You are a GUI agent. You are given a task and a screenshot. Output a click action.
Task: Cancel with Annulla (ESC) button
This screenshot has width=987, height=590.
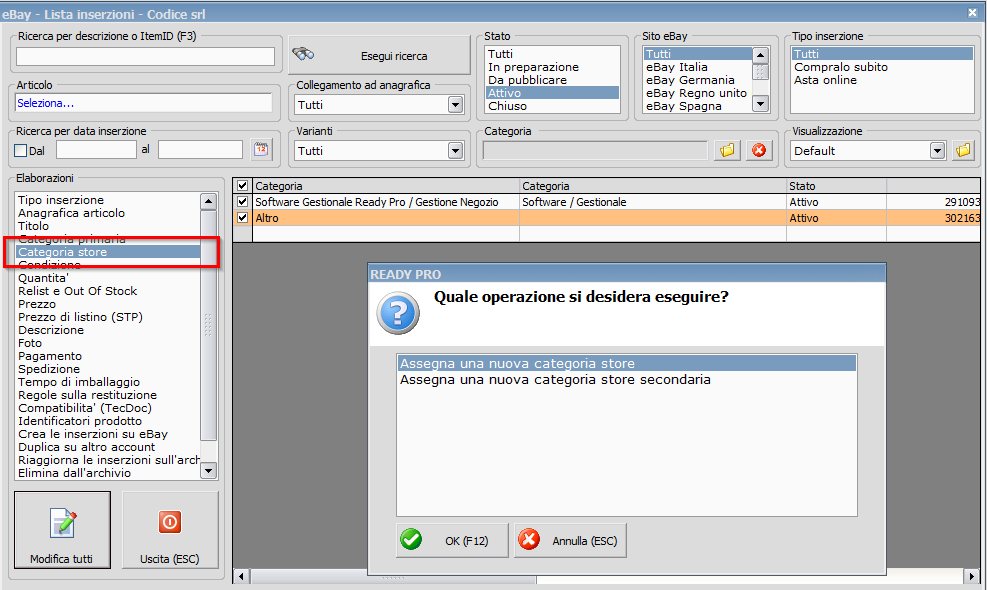570,540
